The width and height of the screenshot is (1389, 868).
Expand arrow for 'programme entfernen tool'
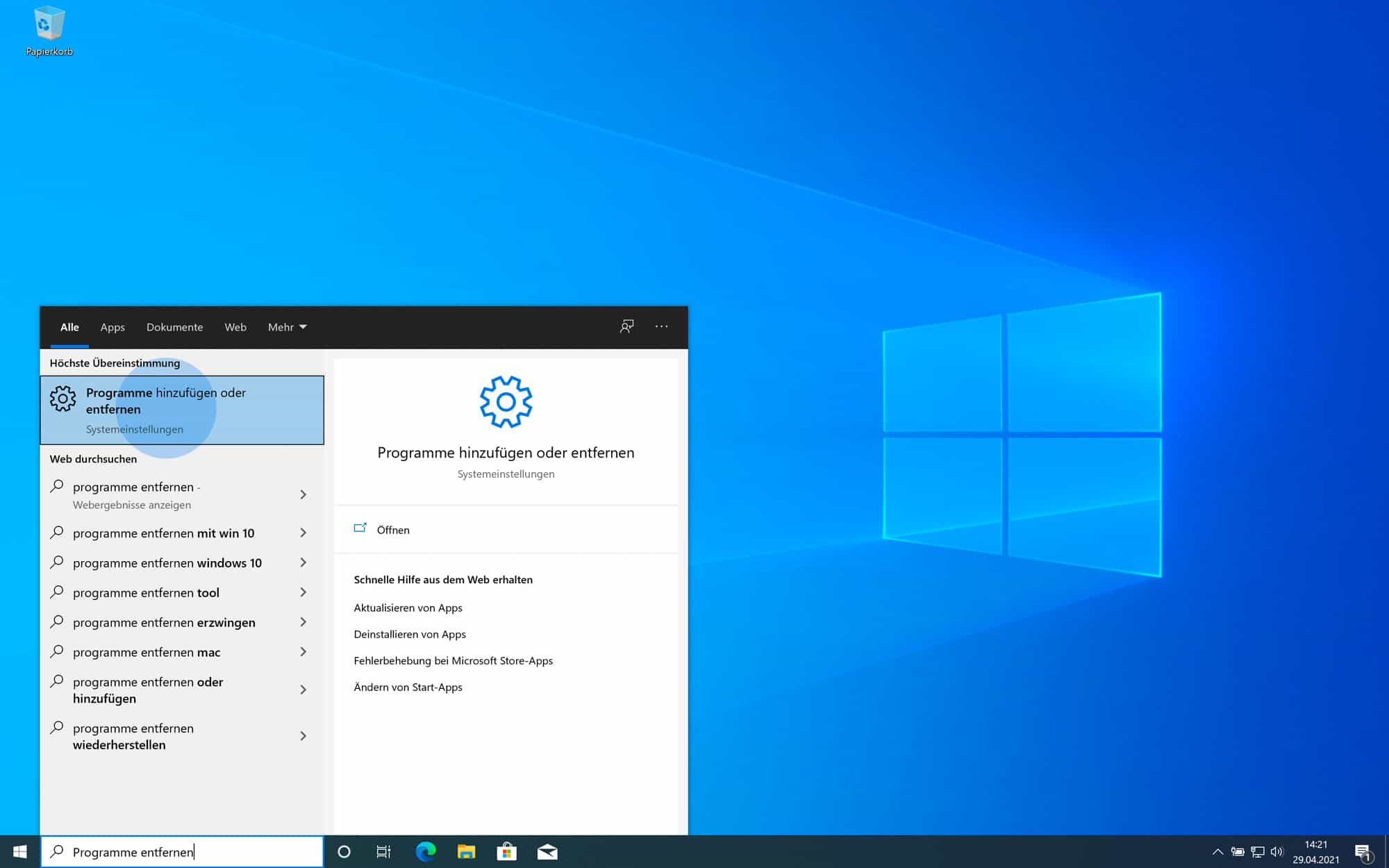303,592
